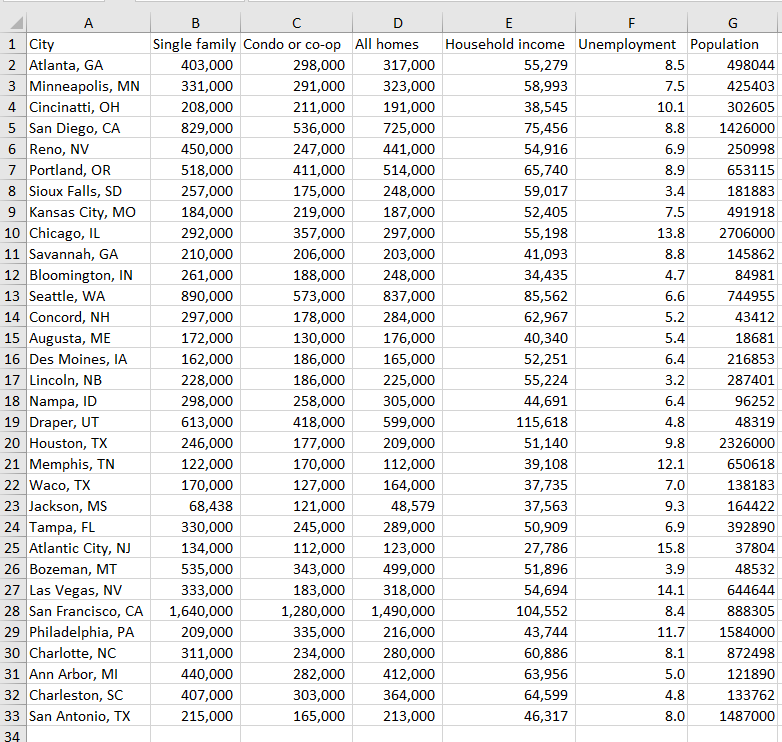Select the 'Reno, NV' cell
This screenshot has height=742, width=782.
pos(88,149)
